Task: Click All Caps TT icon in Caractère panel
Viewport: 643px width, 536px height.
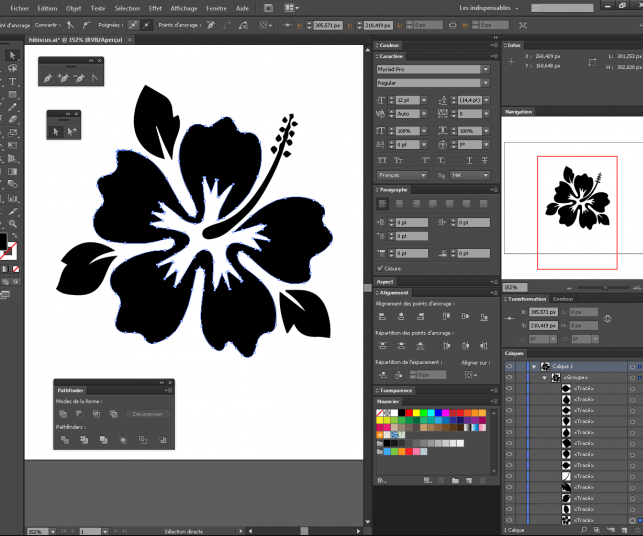Action: [x=382, y=160]
